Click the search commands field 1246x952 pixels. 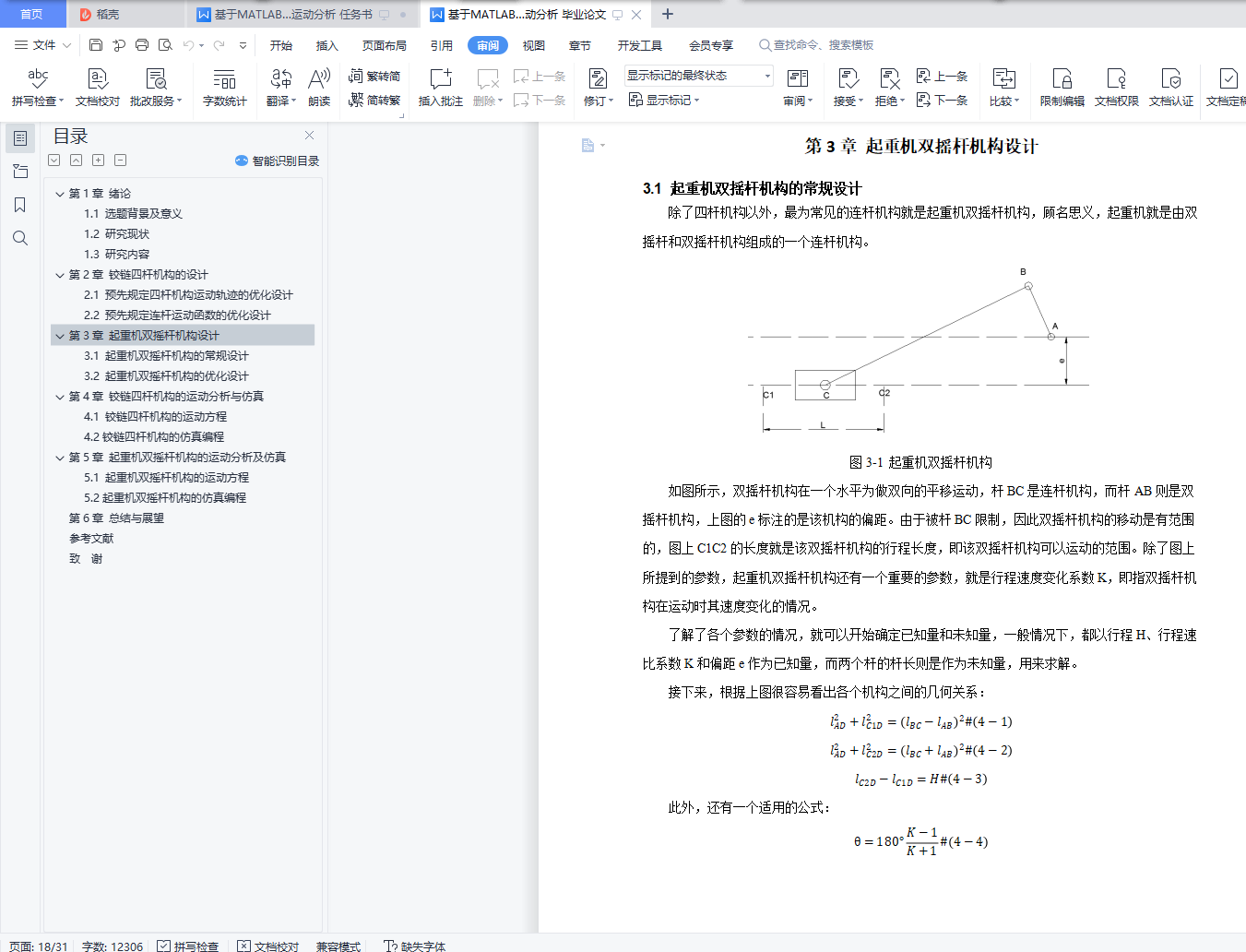coord(816,45)
